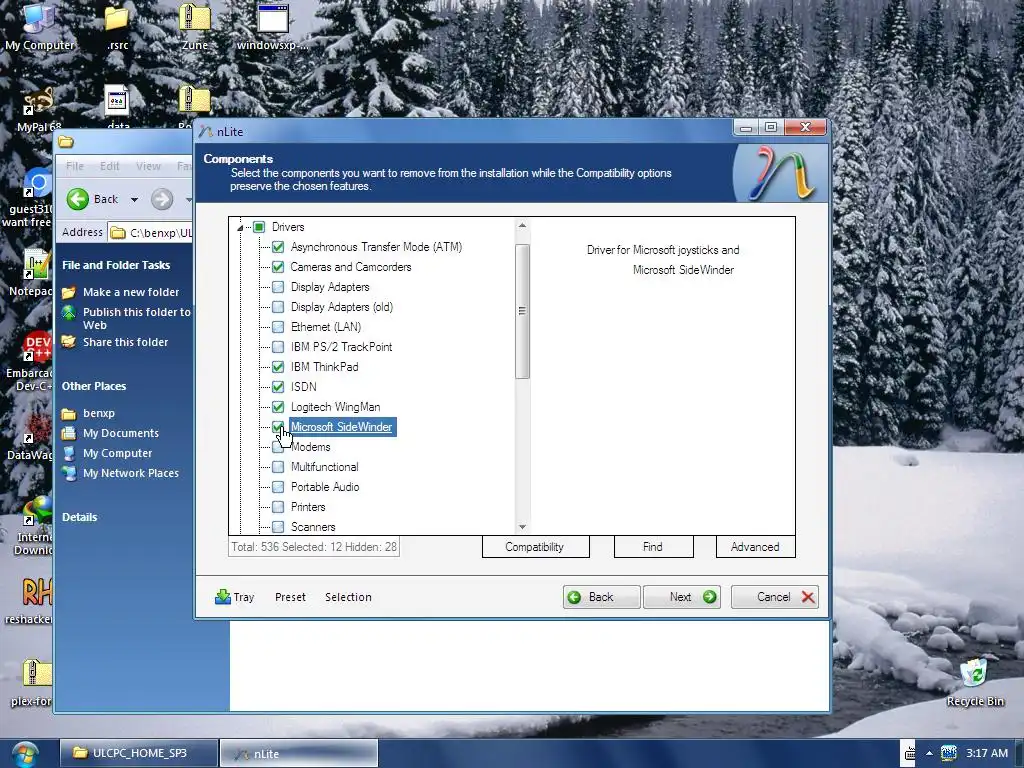
Task: Switch to ULCPC_HOME_SP3 taskbar button
Action: pos(139,753)
